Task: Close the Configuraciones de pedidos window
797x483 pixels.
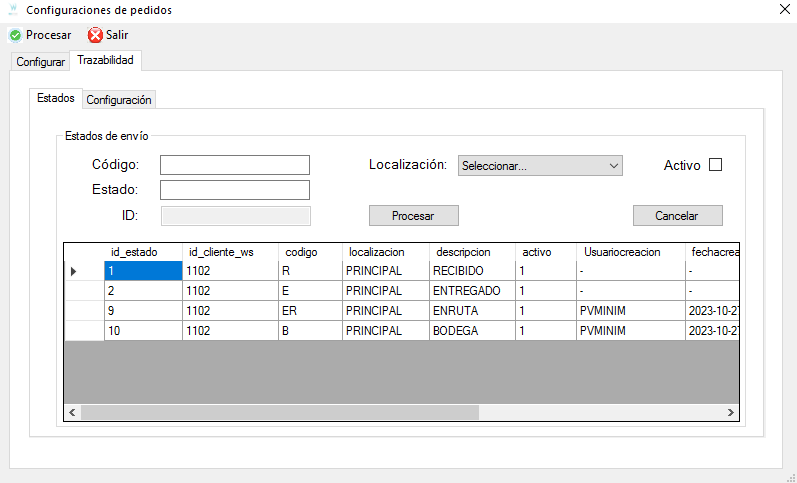Action: coord(784,10)
